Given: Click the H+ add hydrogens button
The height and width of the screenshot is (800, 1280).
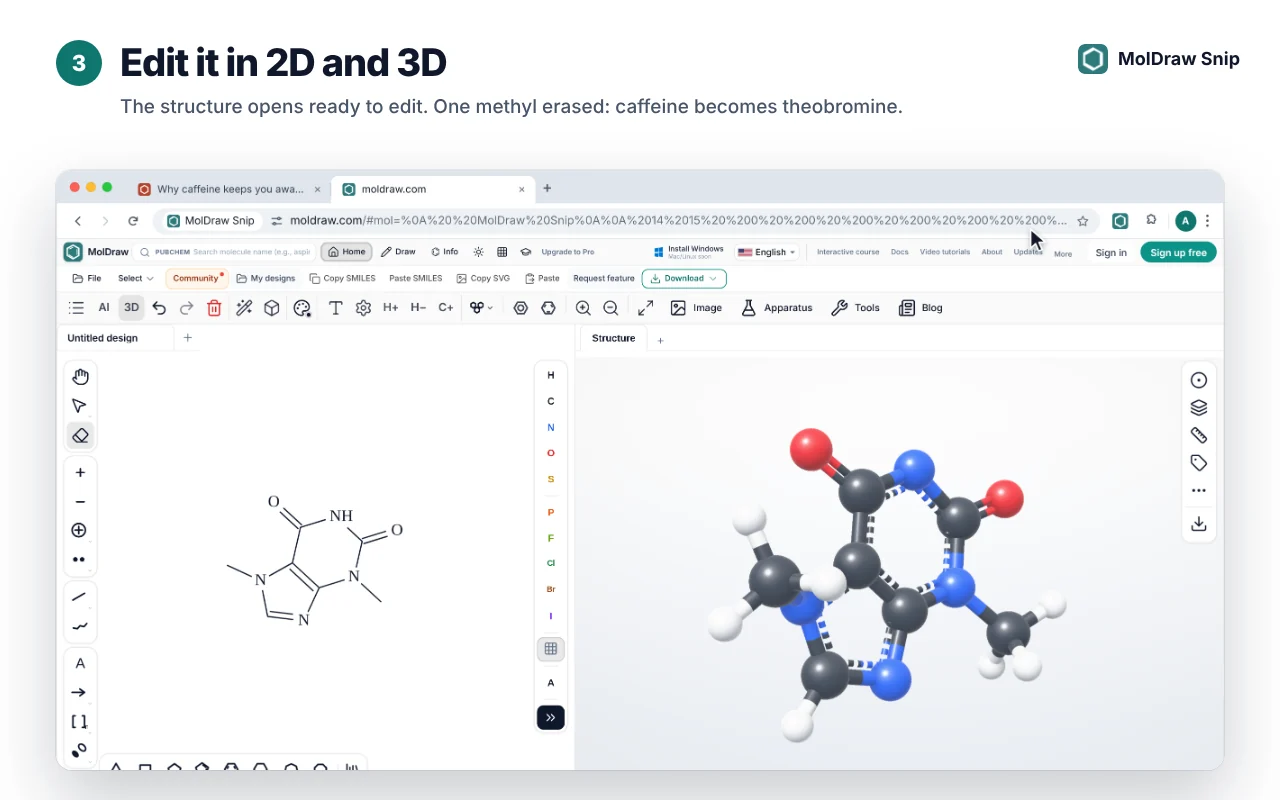Looking at the screenshot, I should pos(390,308).
